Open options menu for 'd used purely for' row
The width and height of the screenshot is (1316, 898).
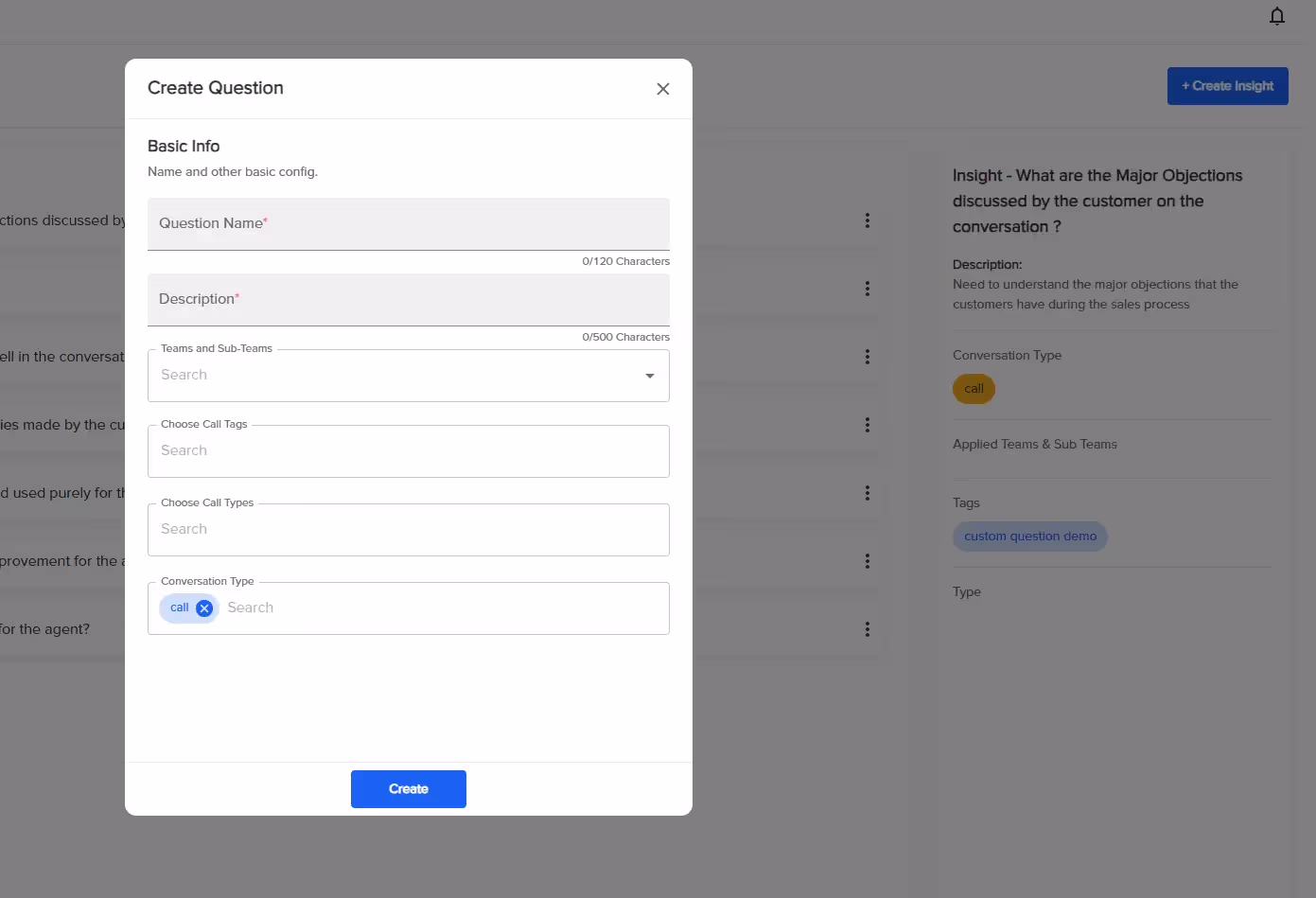(867, 493)
